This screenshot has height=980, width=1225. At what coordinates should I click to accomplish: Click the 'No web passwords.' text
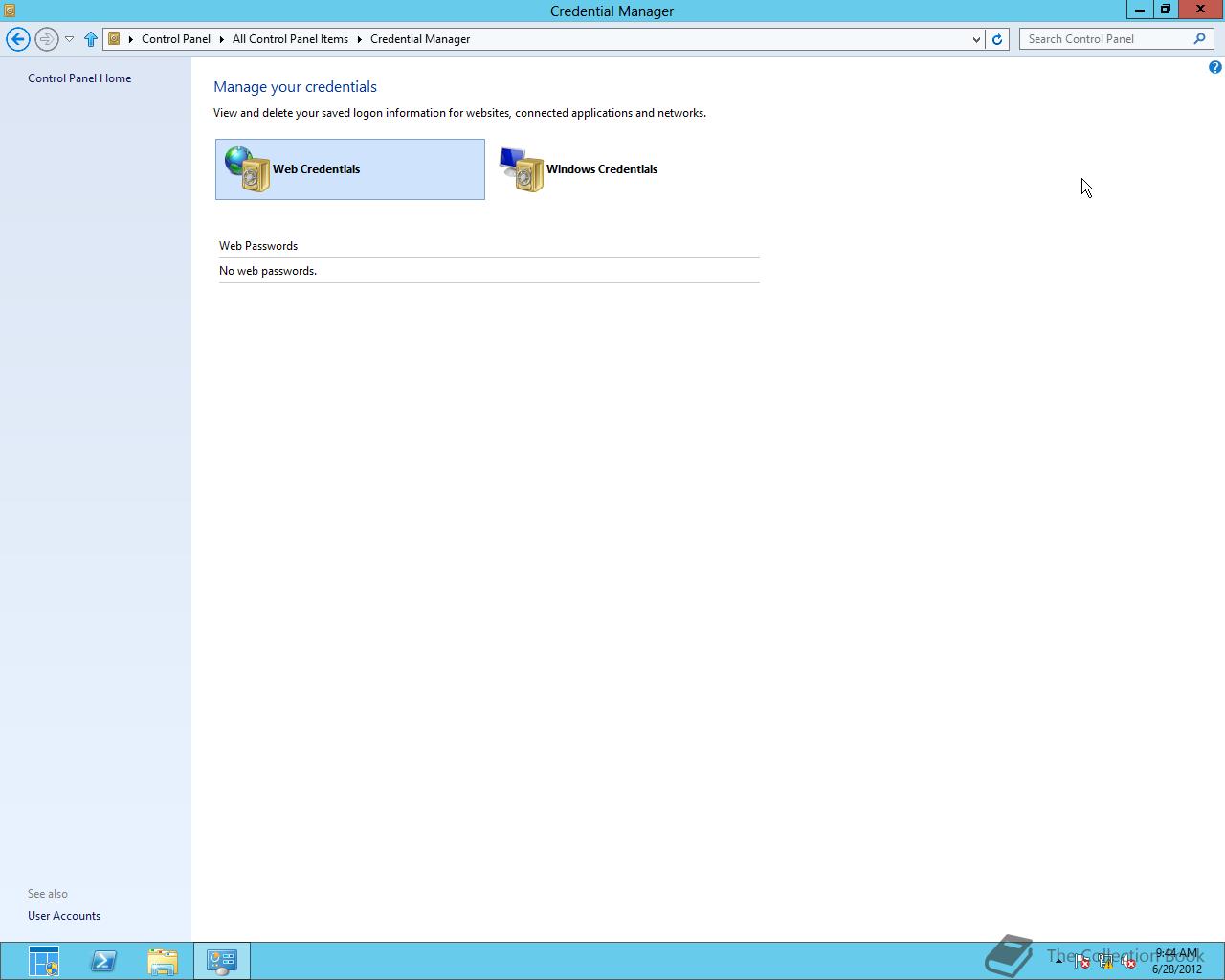click(x=268, y=271)
